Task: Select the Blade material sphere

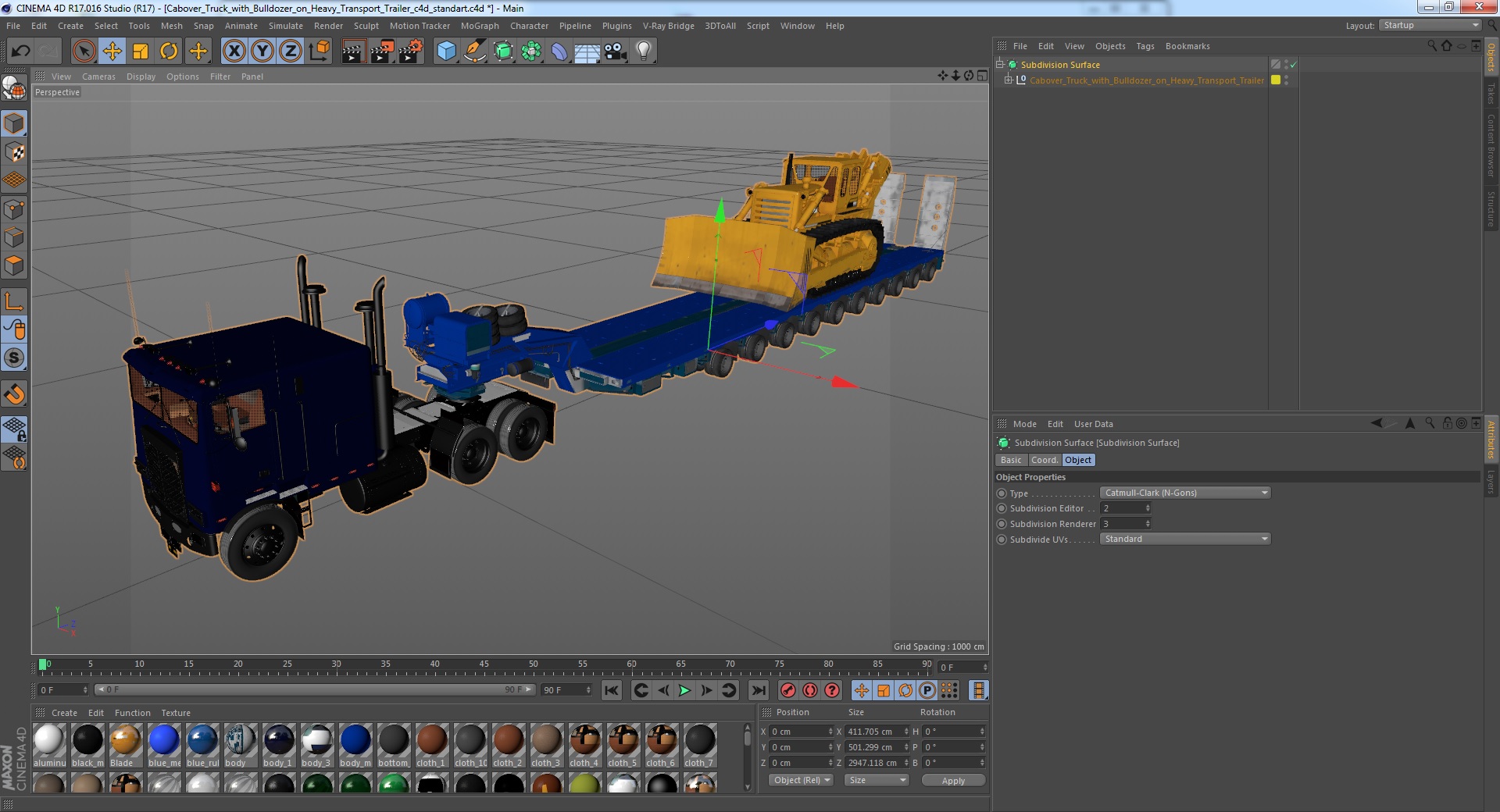Action: click(125, 739)
